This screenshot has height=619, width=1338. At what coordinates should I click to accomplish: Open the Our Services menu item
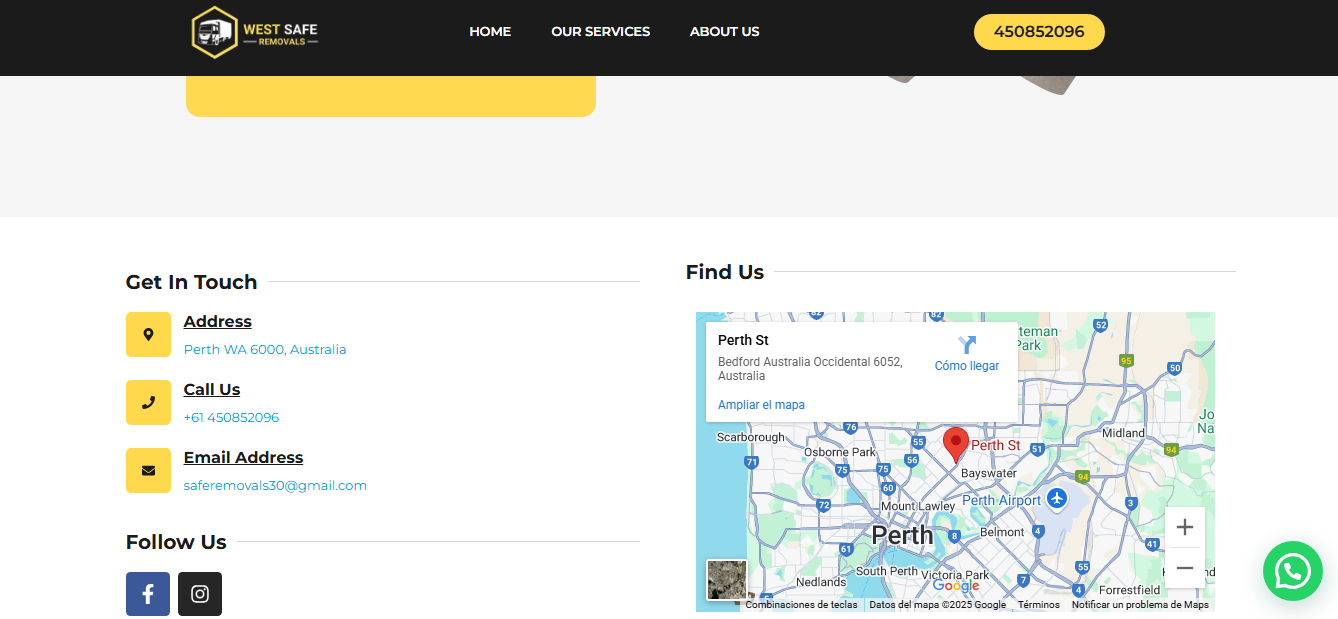[x=600, y=32]
